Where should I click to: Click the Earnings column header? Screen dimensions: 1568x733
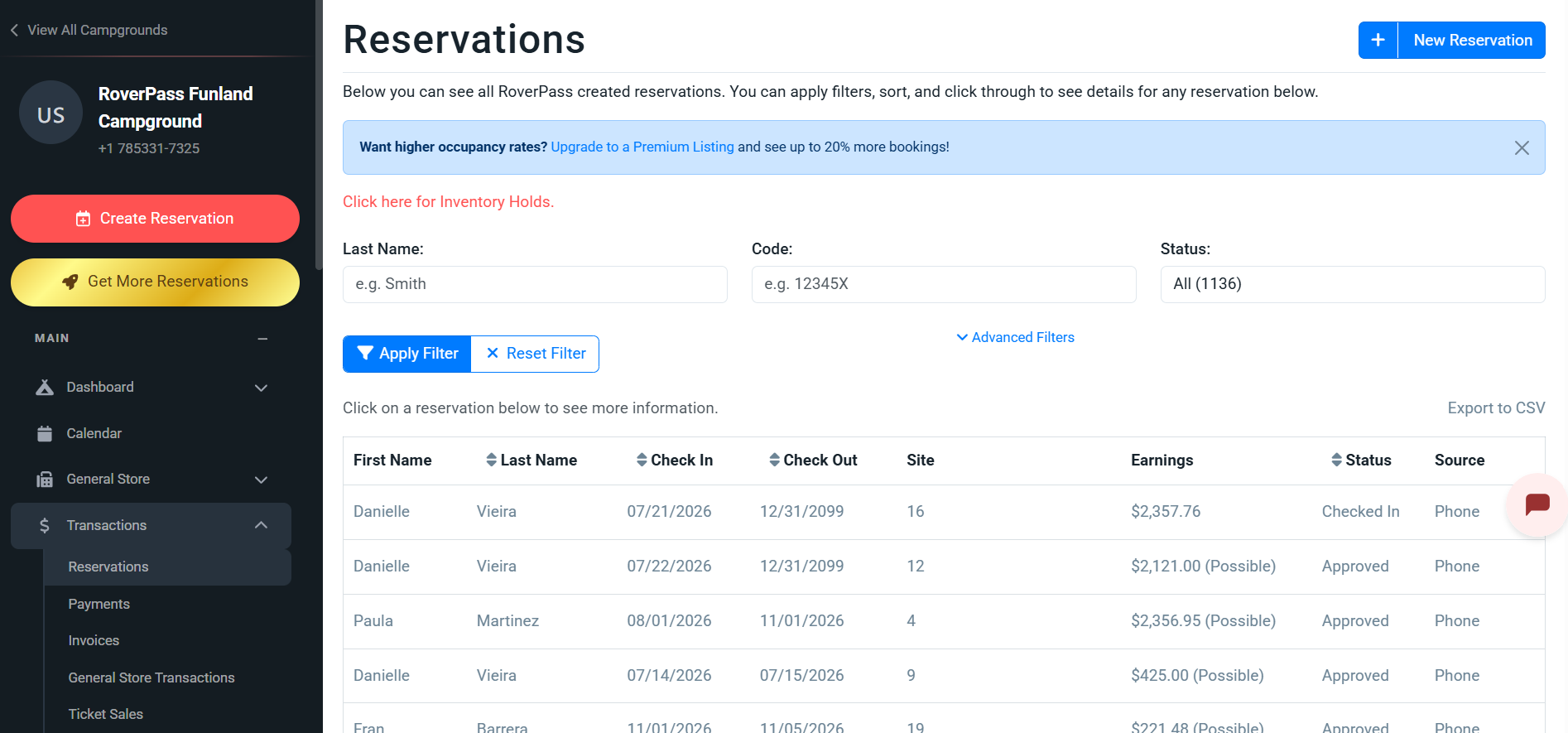pyautogui.click(x=1162, y=460)
